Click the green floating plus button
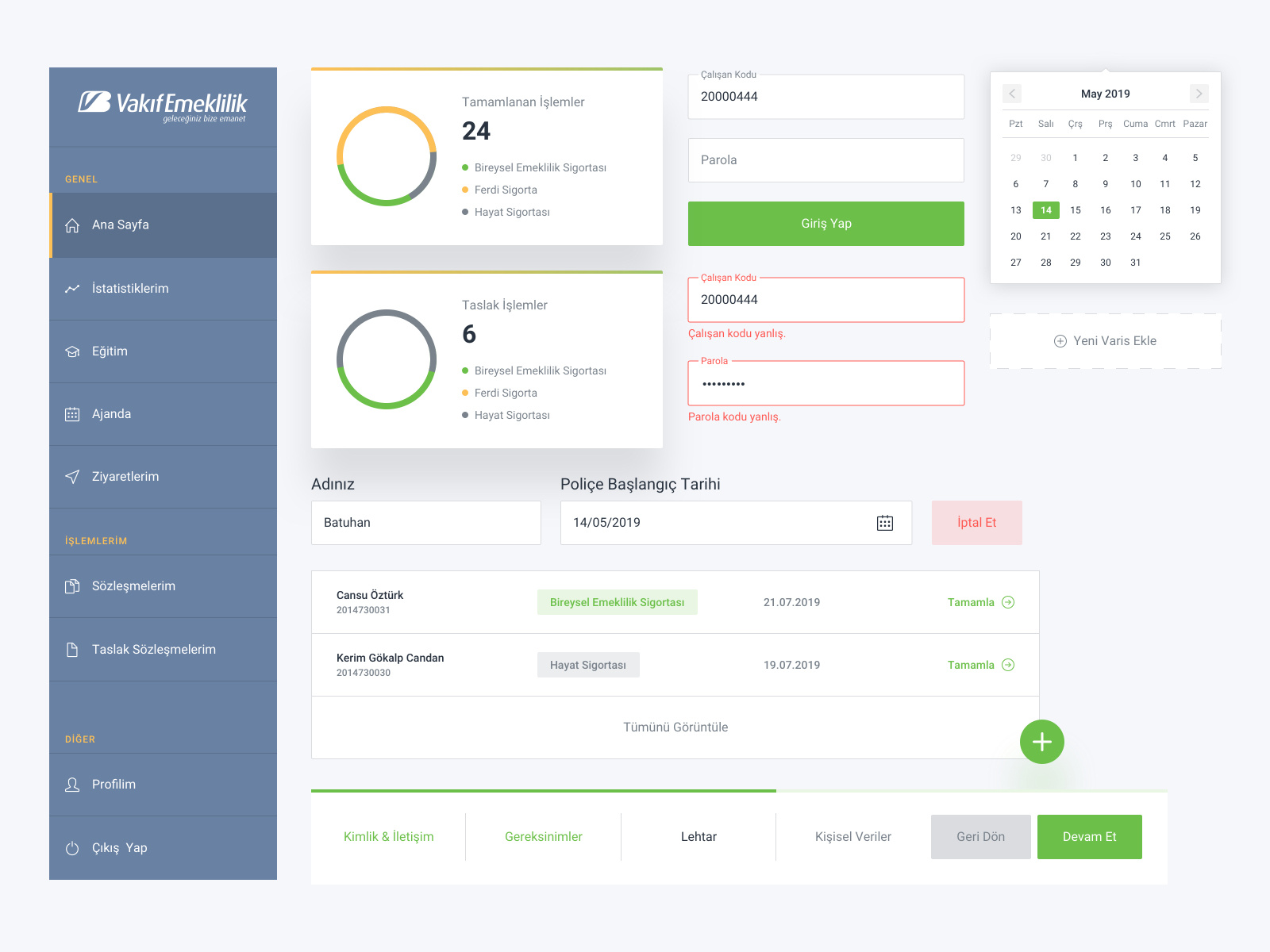The width and height of the screenshot is (1270, 952). pyautogui.click(x=1041, y=742)
